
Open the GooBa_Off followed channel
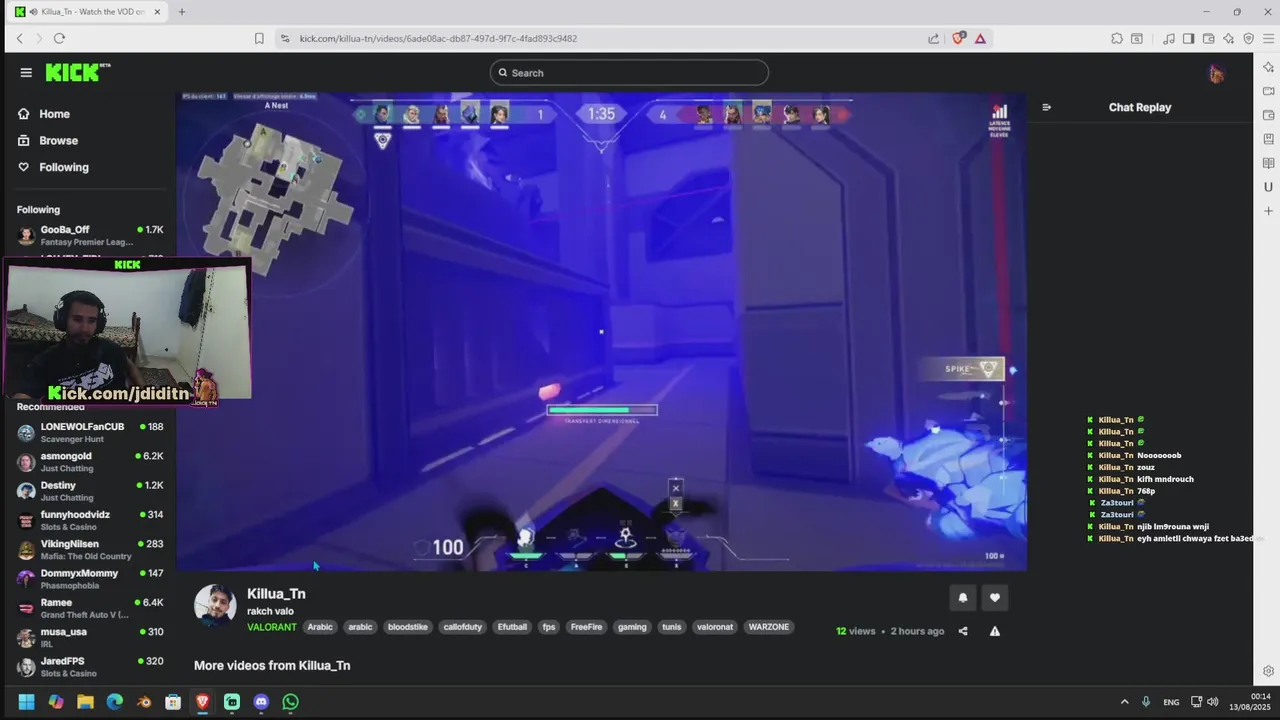pos(90,235)
